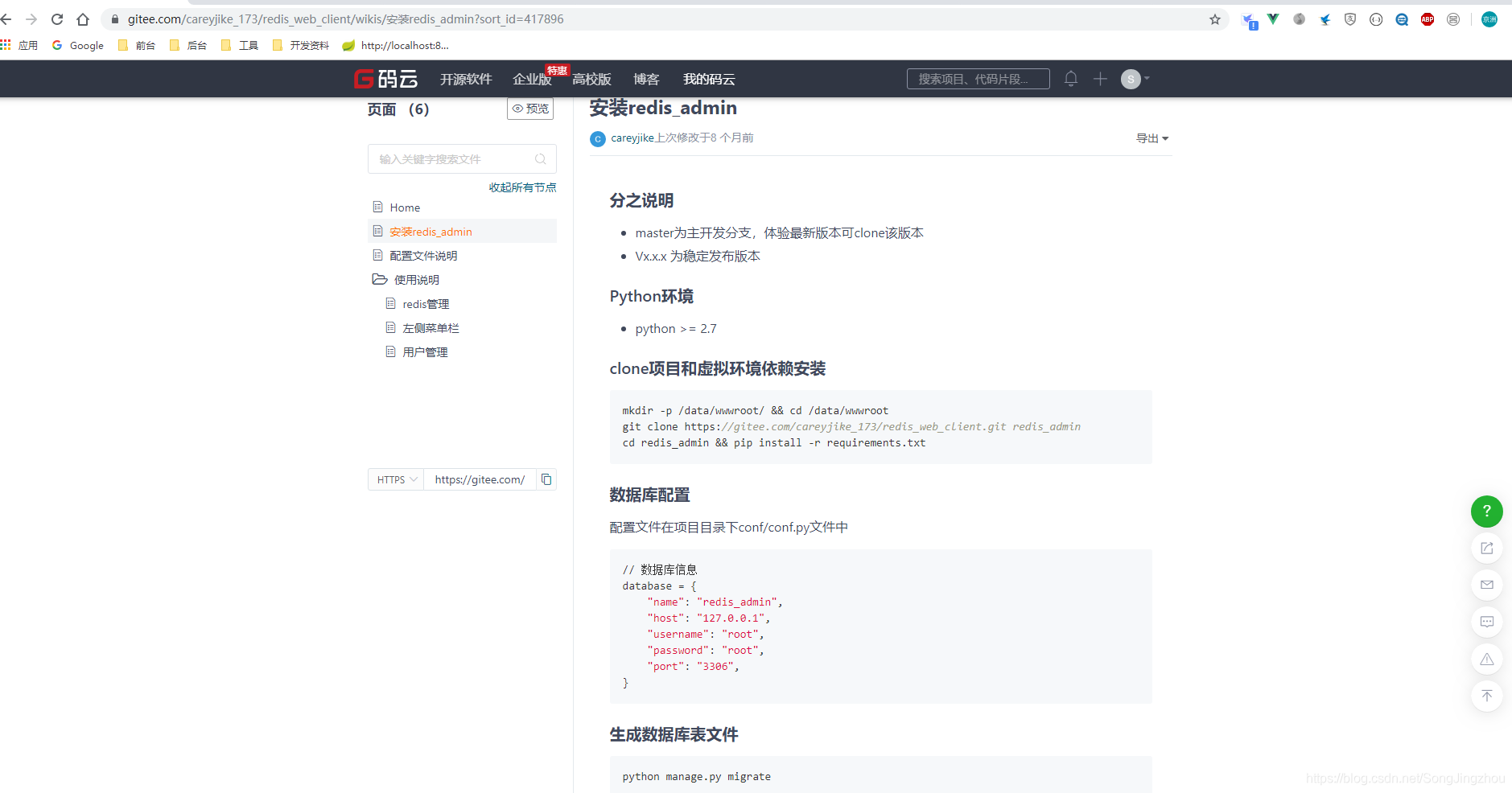
Task: Click the browser address bar URL
Action: 346,19
